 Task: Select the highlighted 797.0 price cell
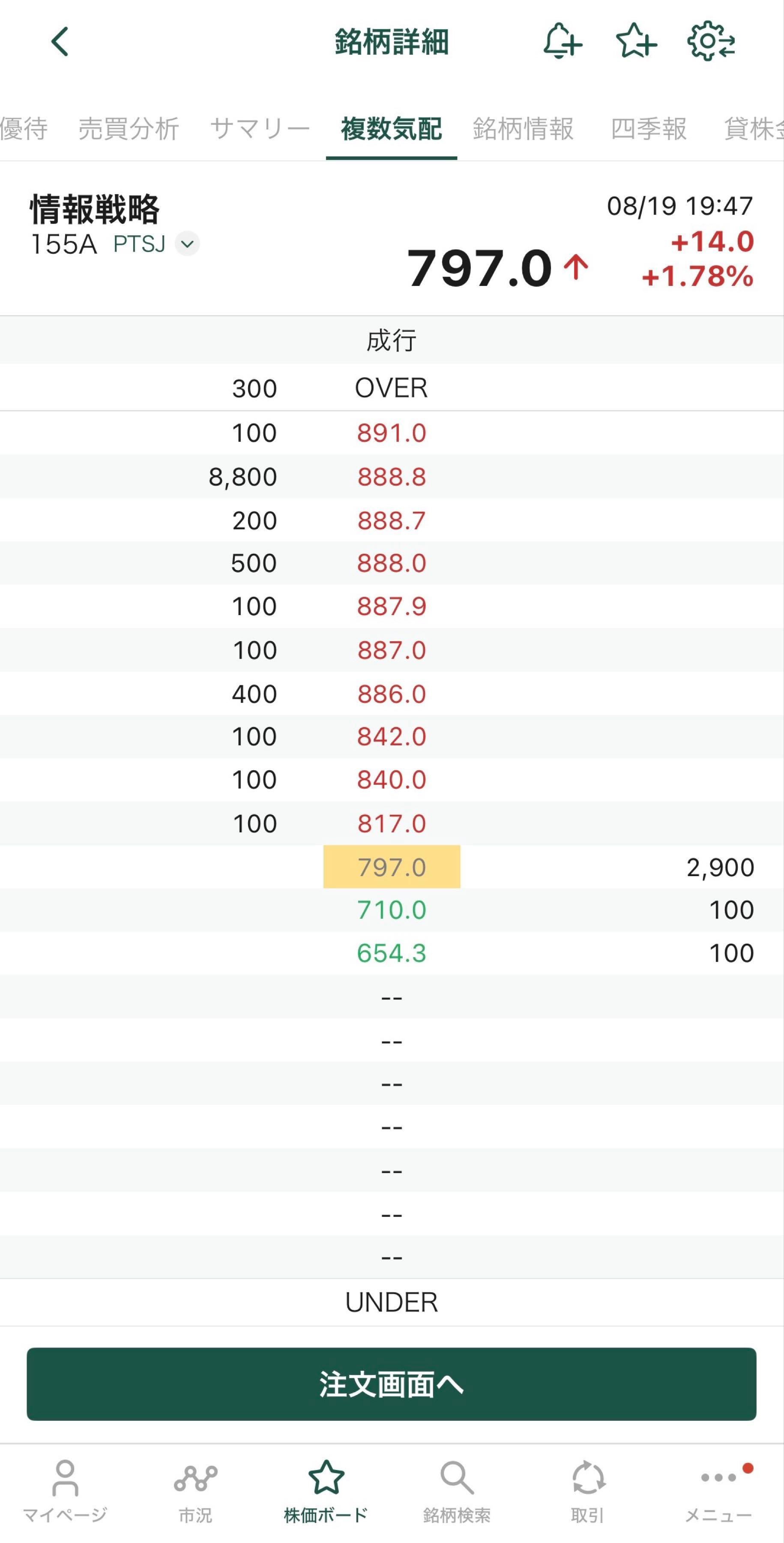392,867
